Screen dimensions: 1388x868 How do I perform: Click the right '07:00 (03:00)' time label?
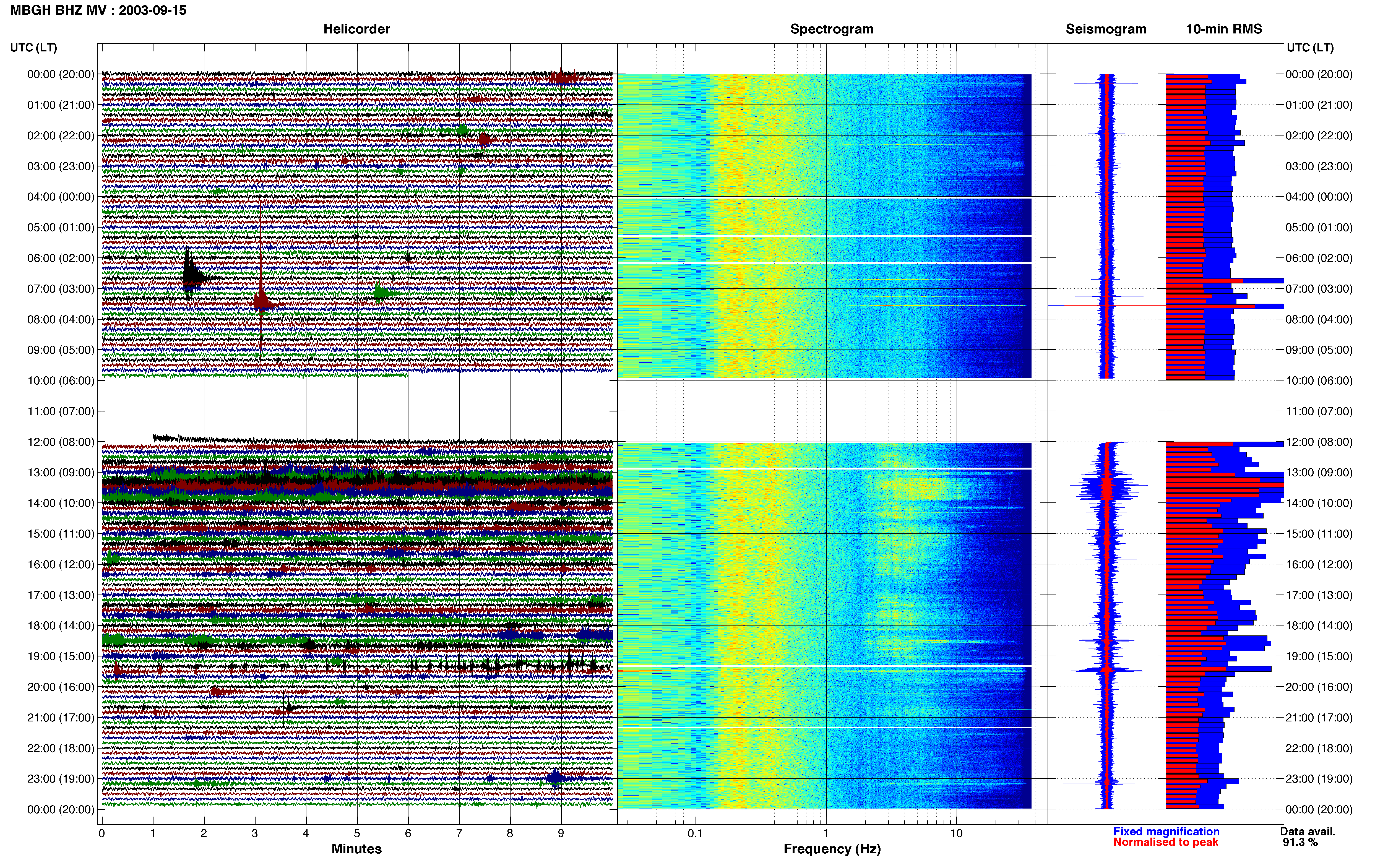(1319, 288)
